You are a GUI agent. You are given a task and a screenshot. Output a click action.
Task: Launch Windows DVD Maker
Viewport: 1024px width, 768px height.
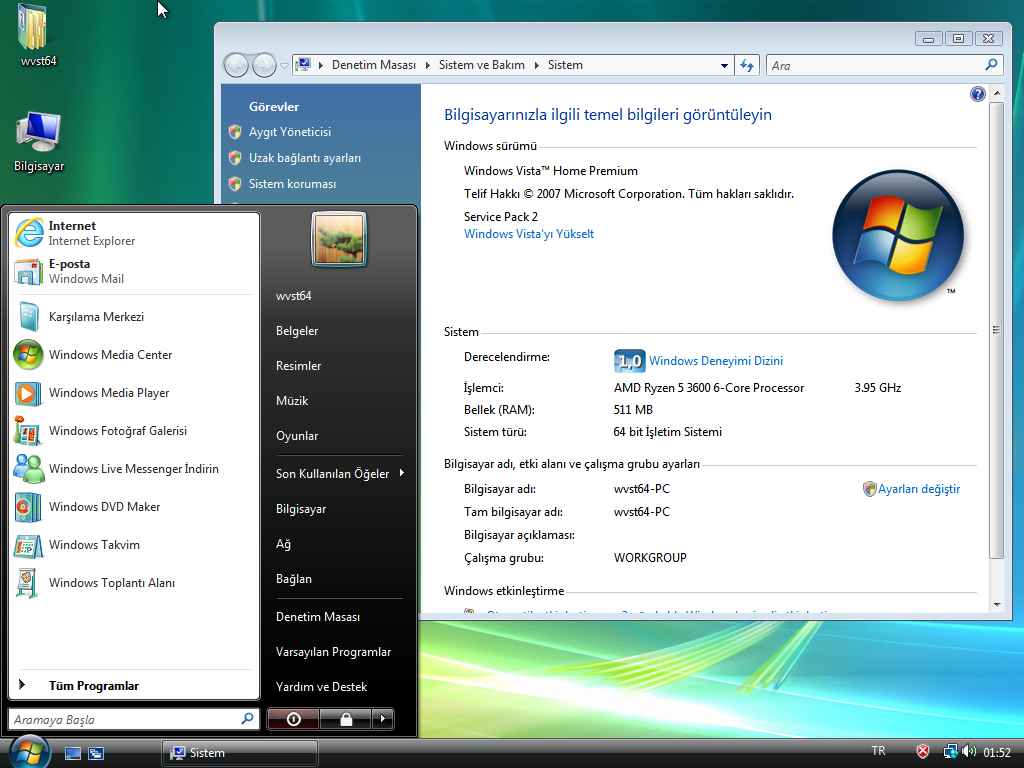(x=135, y=507)
